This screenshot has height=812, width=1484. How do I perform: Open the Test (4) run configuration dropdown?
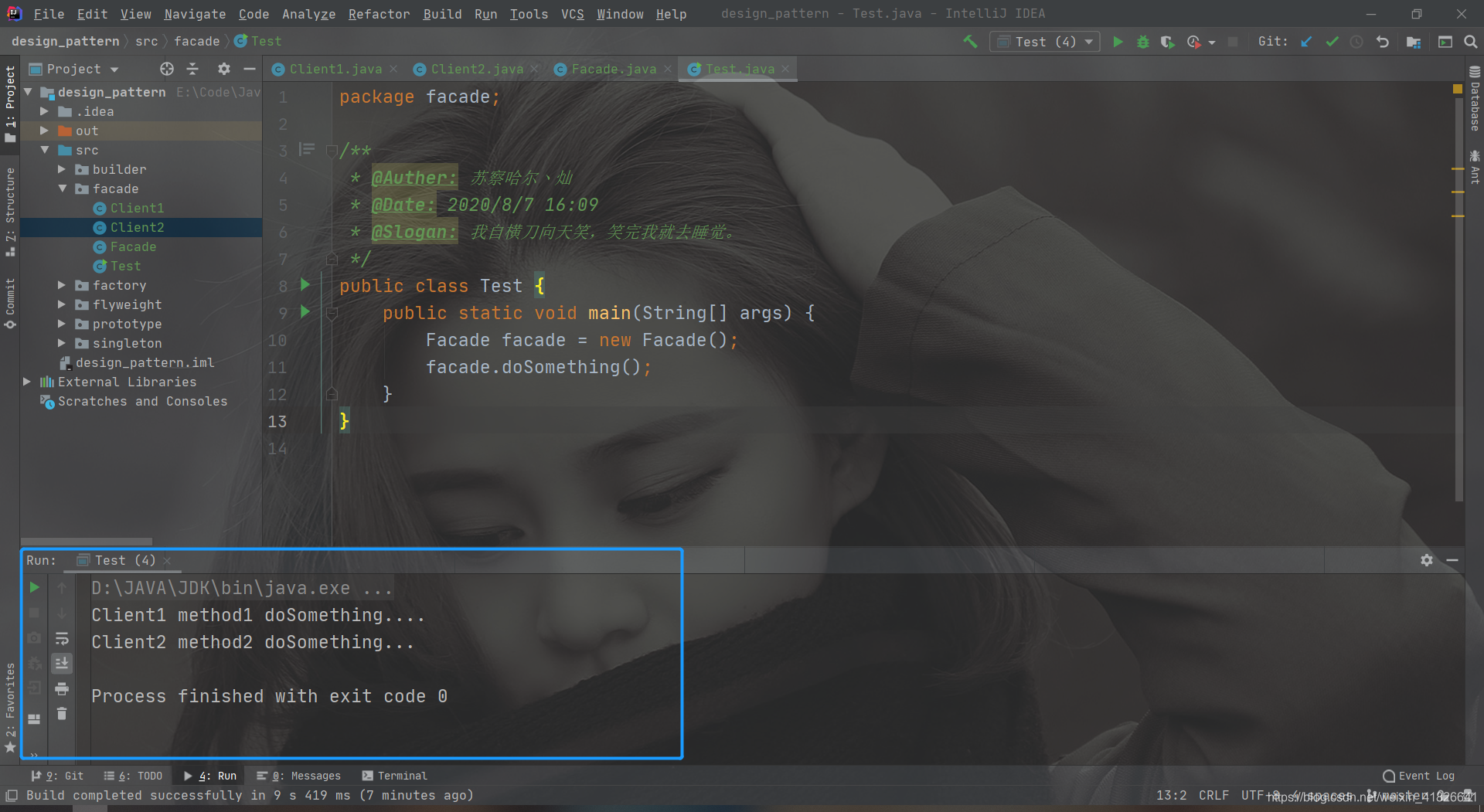pos(1044,42)
